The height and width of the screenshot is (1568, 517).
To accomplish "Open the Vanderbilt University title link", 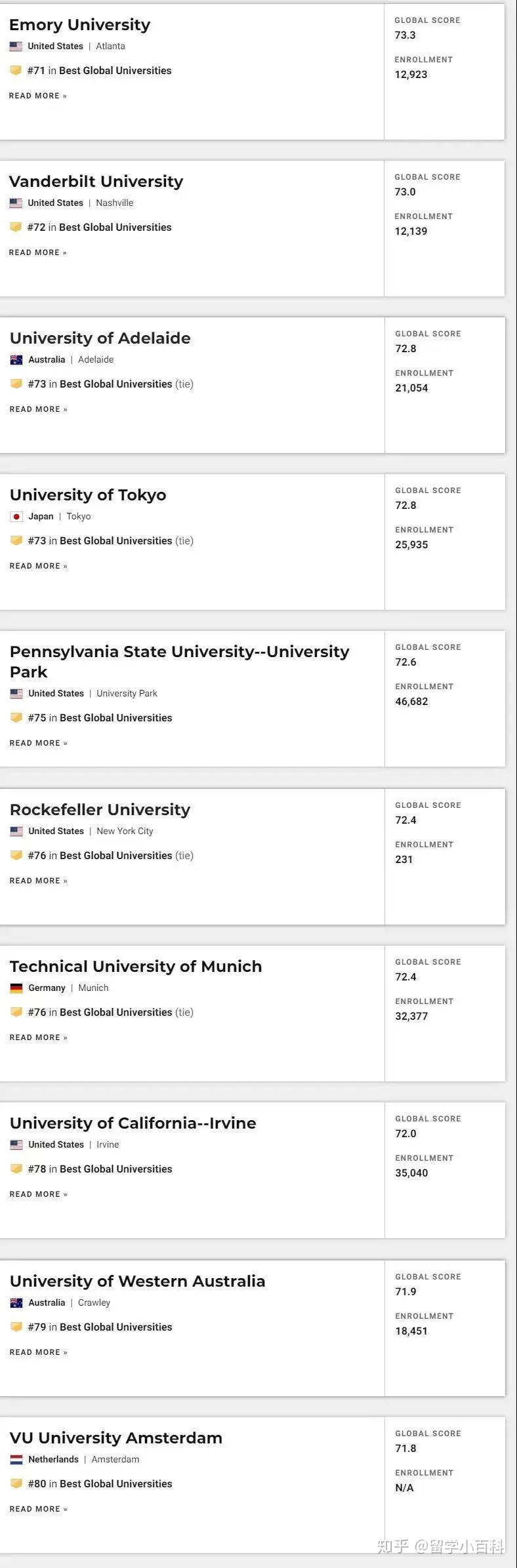I will click(96, 182).
